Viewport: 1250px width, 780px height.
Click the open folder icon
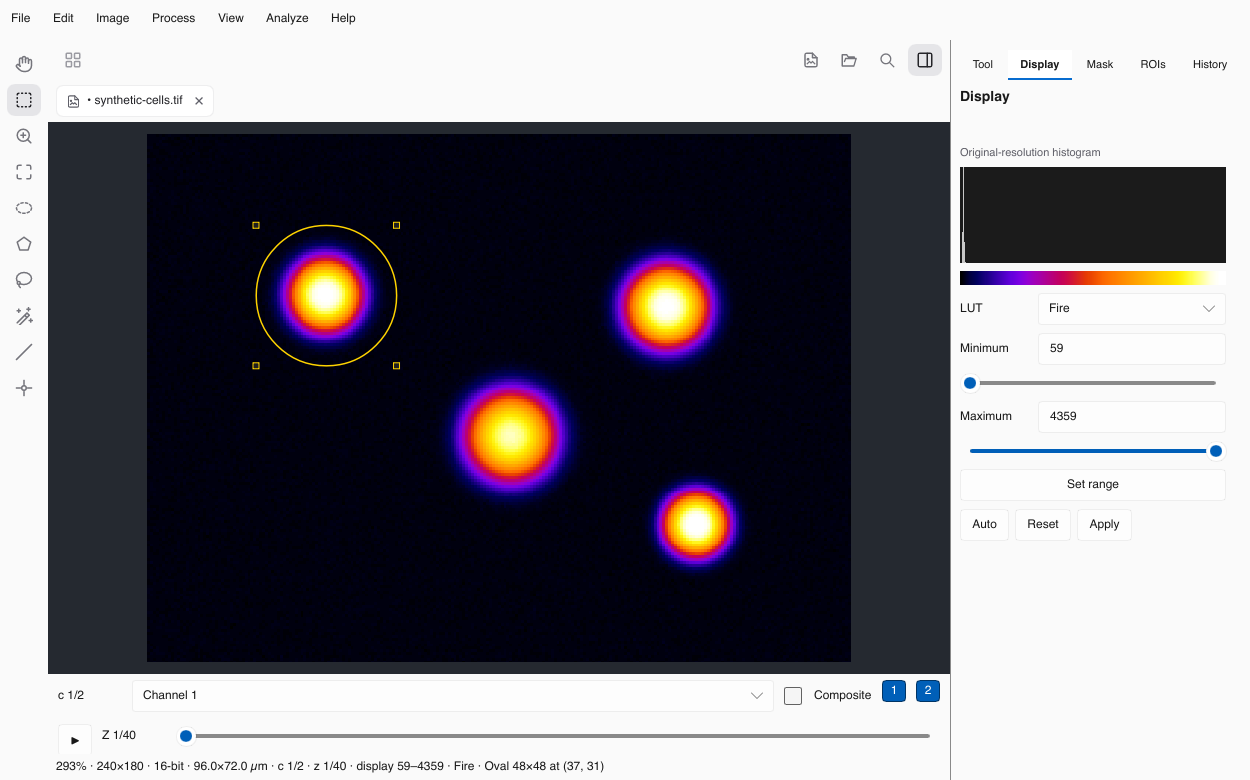pyautogui.click(x=849, y=60)
